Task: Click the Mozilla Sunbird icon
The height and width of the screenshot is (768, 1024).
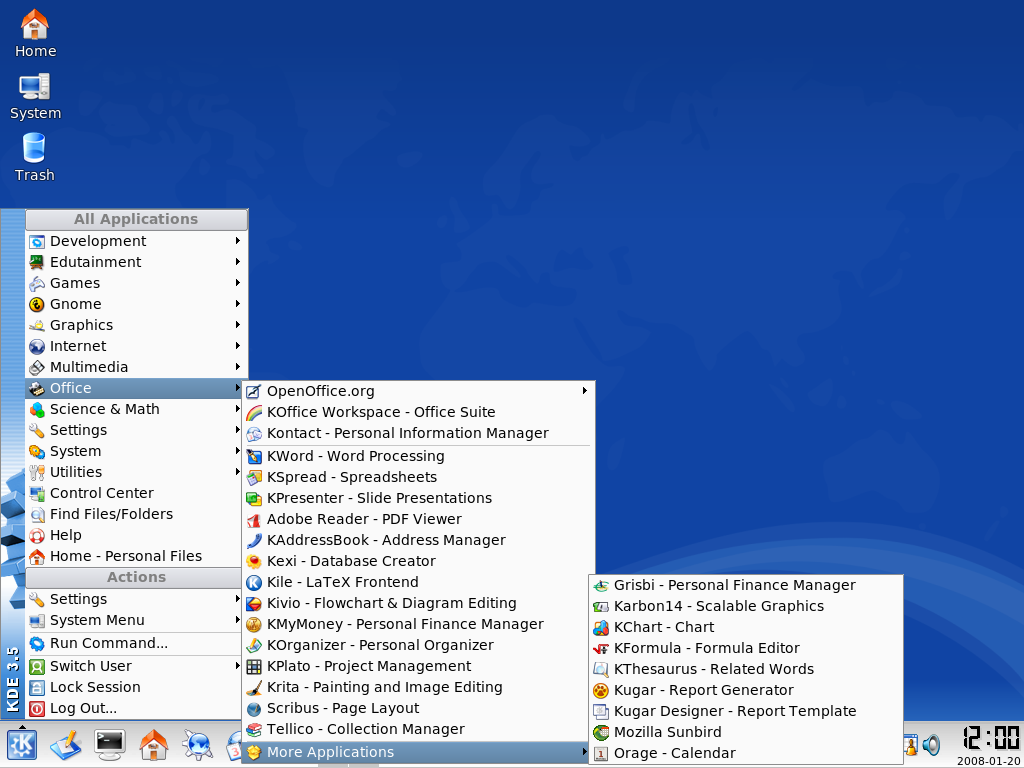Action: pos(601,732)
